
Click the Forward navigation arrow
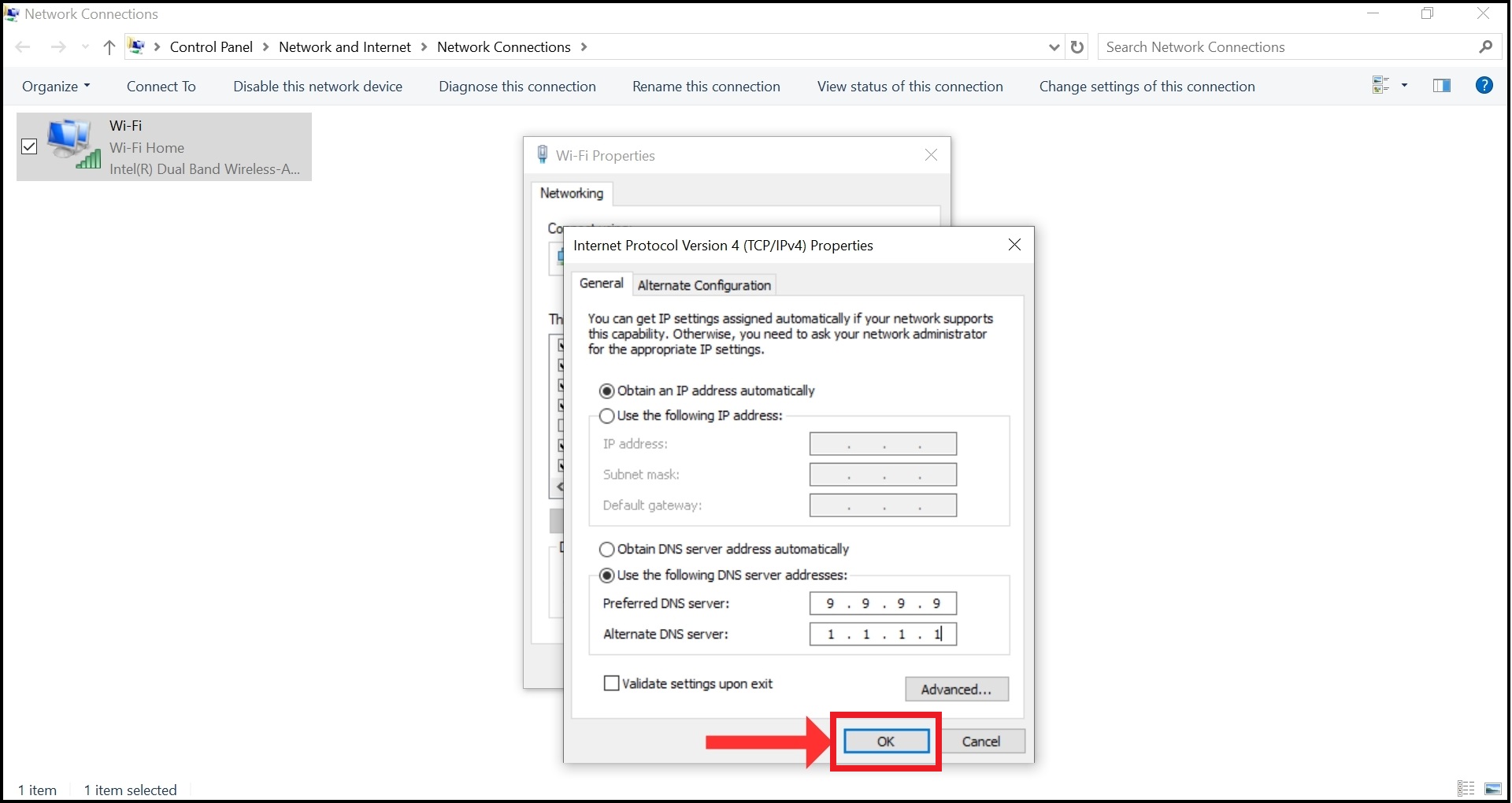(58, 47)
